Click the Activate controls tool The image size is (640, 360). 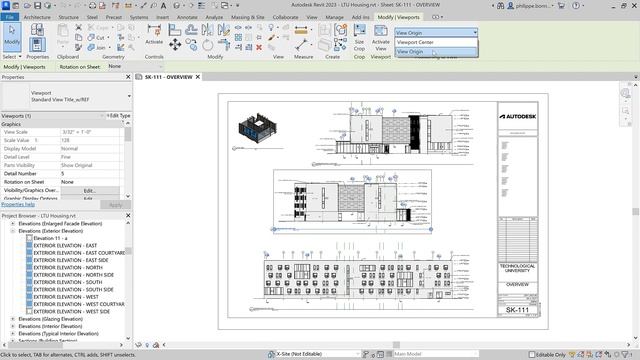point(154,34)
